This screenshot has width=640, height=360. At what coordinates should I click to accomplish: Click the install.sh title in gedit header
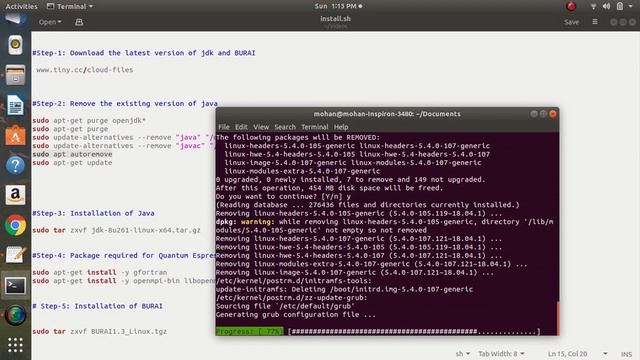click(335, 18)
